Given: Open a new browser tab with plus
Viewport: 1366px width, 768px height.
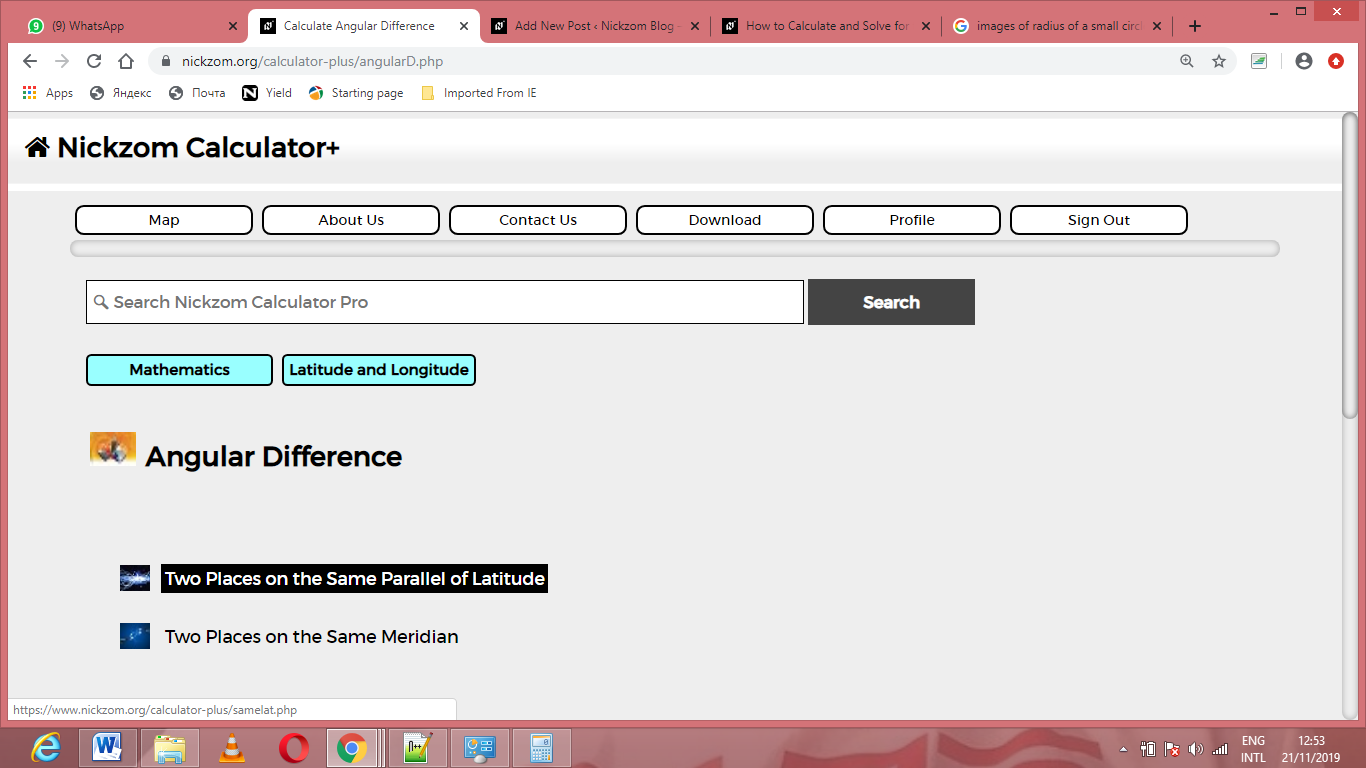Looking at the screenshot, I should point(1195,26).
